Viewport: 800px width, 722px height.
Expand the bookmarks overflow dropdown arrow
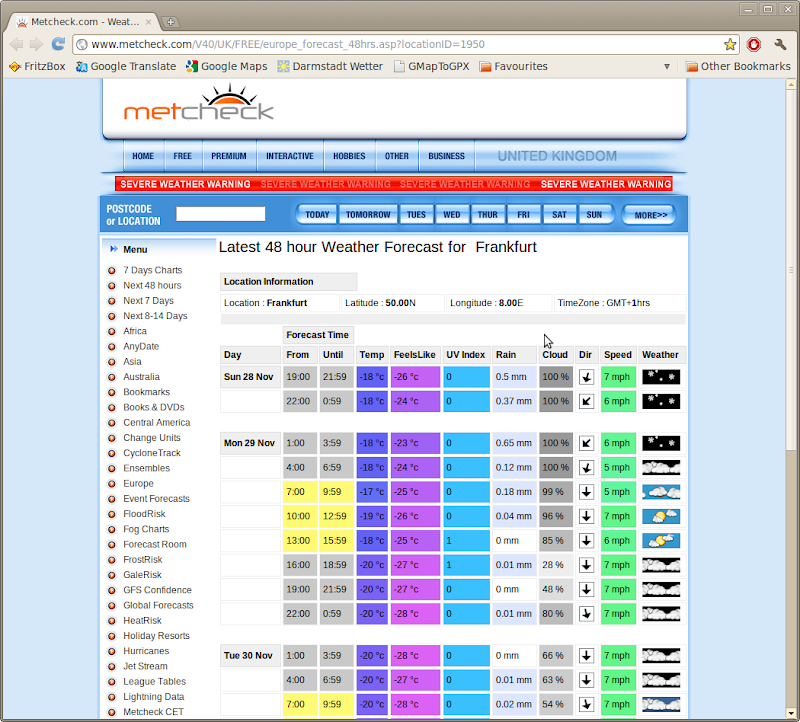point(667,66)
